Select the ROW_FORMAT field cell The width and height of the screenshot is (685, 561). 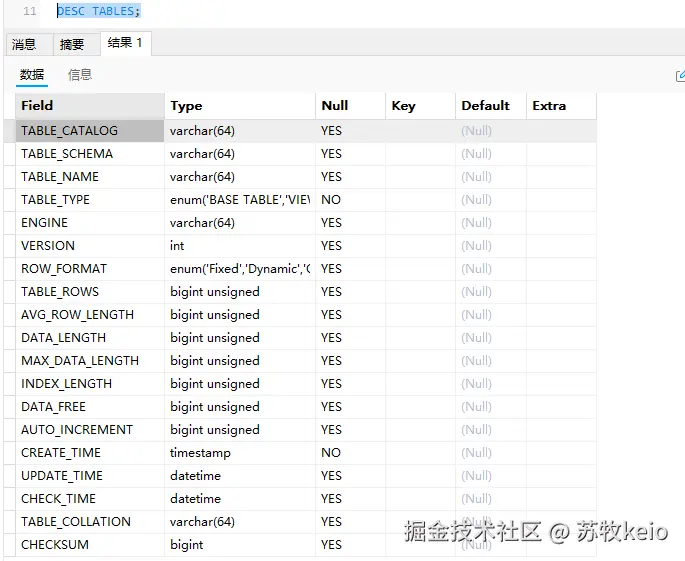90,269
